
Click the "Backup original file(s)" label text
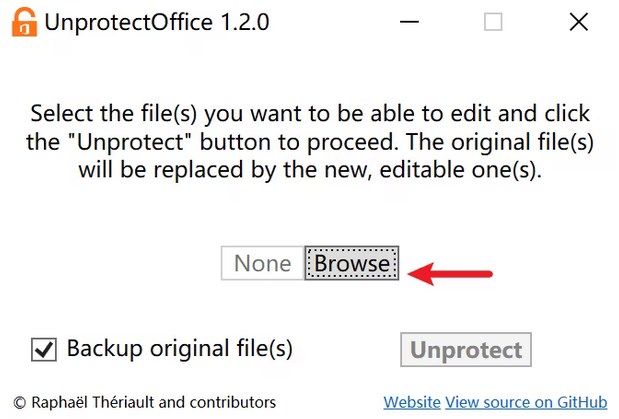[179, 349]
